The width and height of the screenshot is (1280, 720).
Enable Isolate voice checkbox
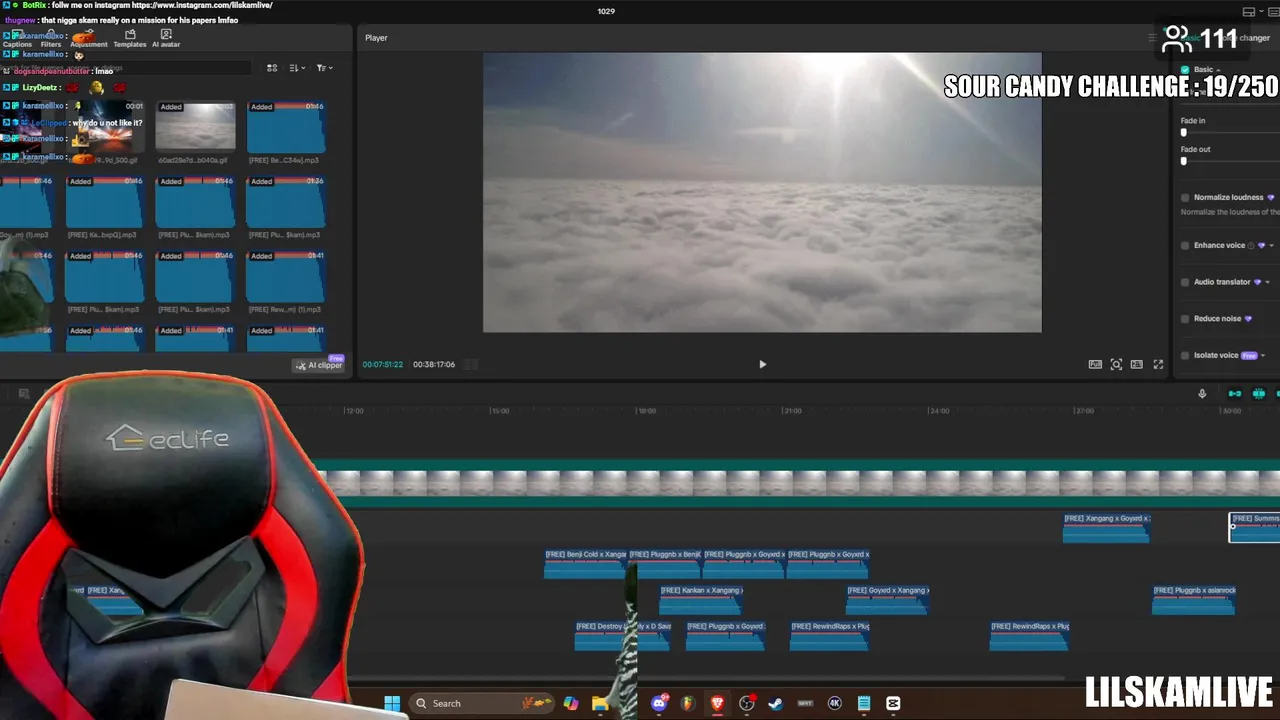pyautogui.click(x=1185, y=355)
